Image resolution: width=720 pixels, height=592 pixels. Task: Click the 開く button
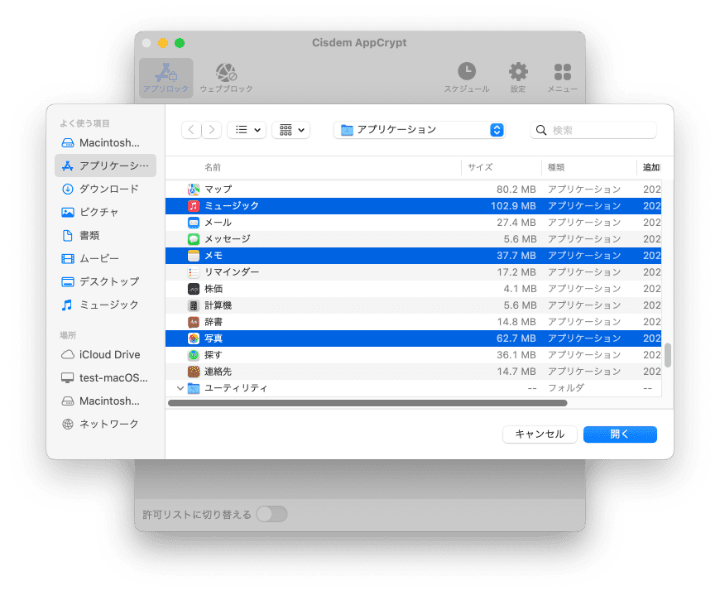click(x=619, y=434)
